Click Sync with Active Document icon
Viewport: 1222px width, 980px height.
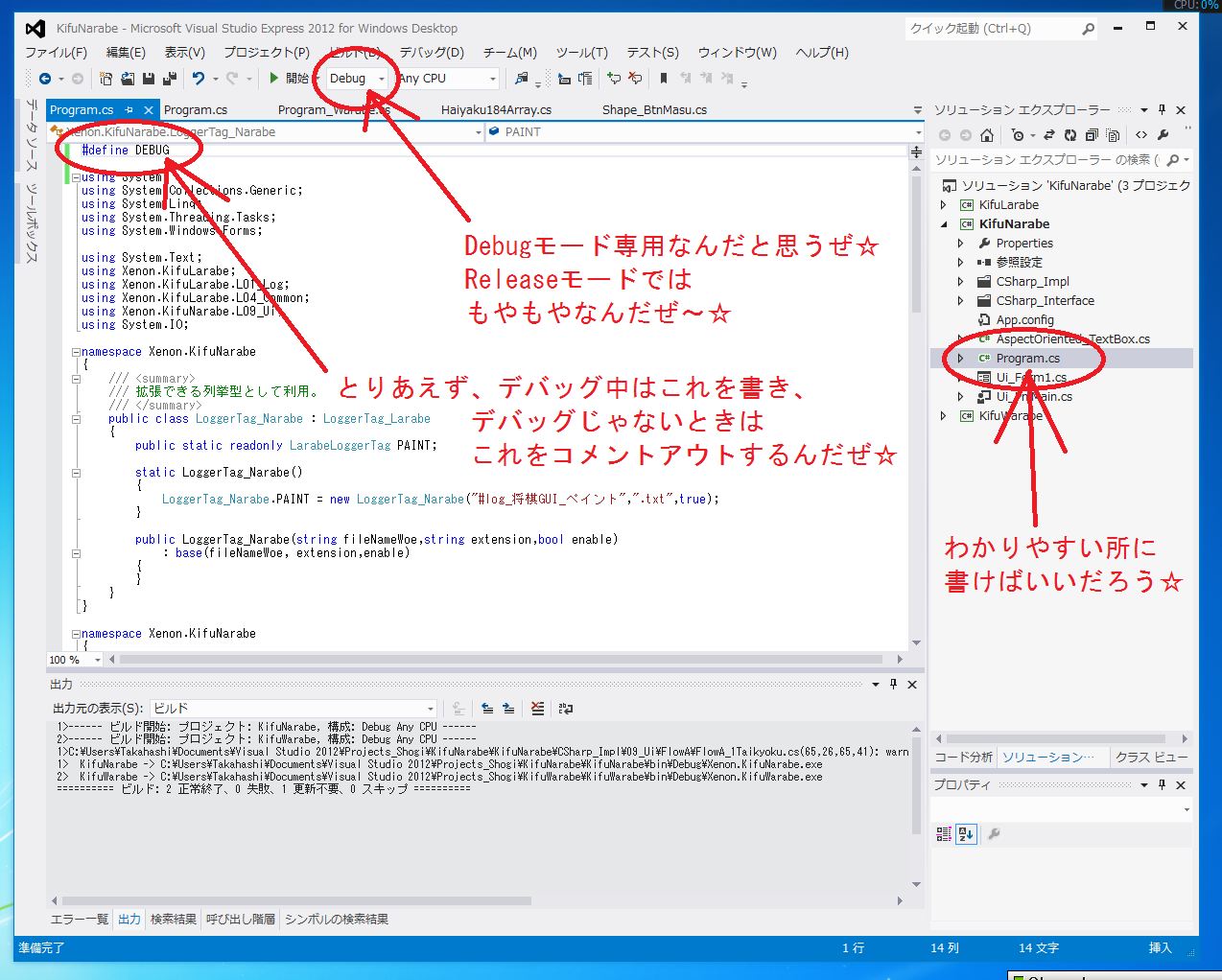tap(1049, 135)
